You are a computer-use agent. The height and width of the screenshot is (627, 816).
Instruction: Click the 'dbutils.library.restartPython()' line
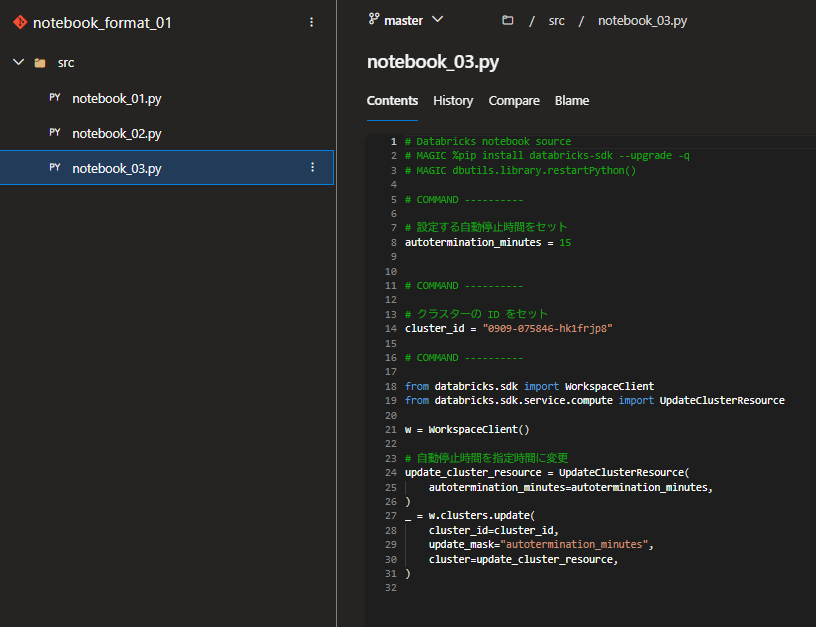520,170
